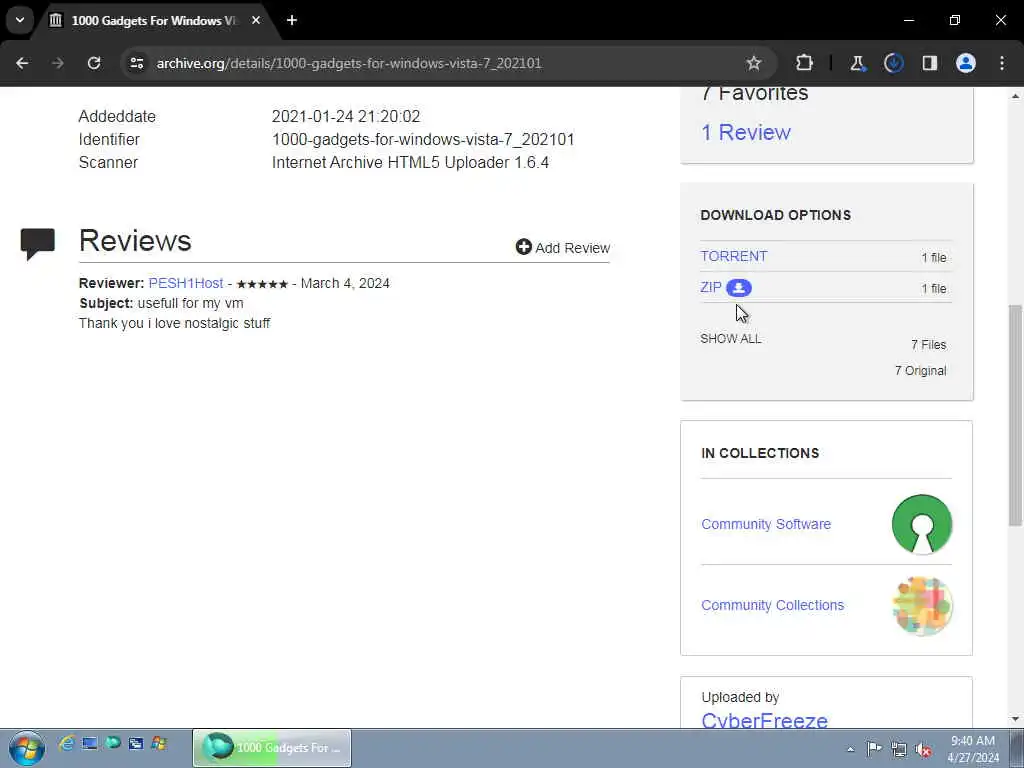Click the Identifier value text
Viewport: 1024px width, 768px height.
coord(423,140)
